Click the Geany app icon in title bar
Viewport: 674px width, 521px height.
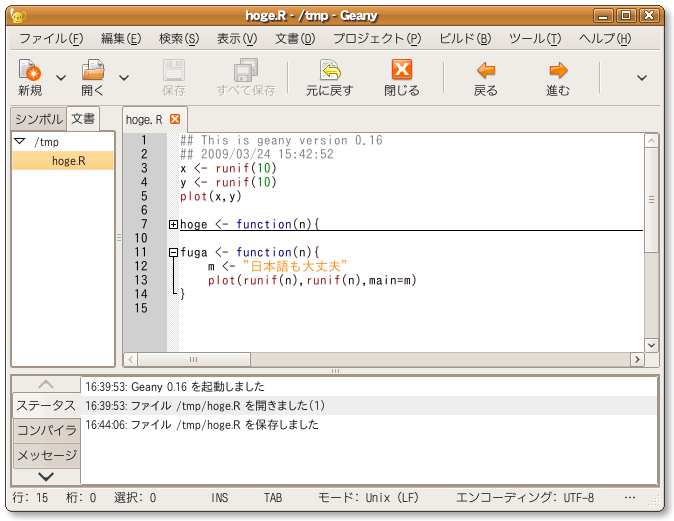(x=17, y=15)
